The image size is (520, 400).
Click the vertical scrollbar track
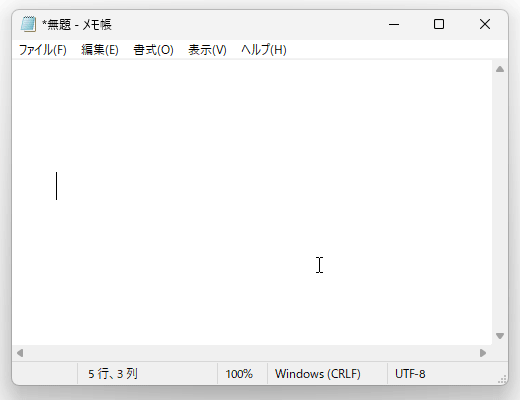click(500, 203)
